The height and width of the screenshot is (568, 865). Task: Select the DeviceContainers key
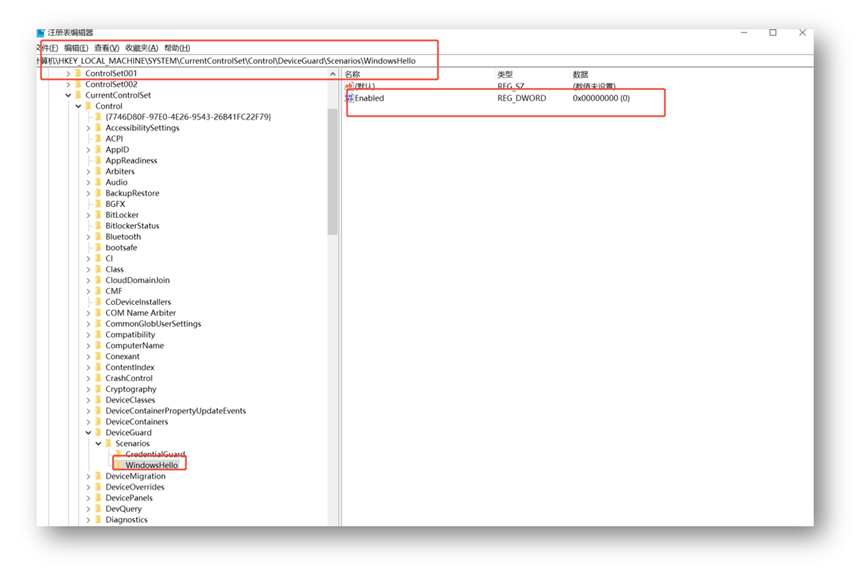pos(137,422)
